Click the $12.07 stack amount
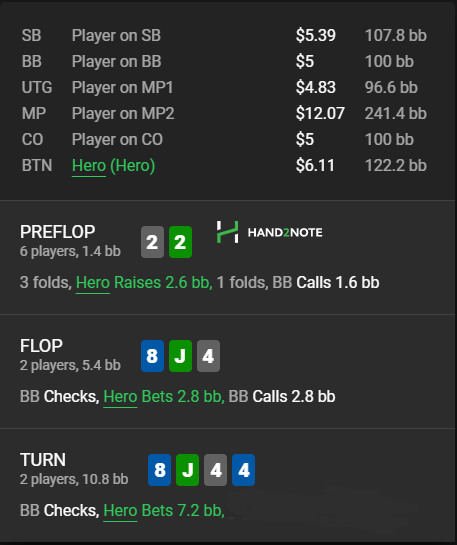 [x=320, y=113]
